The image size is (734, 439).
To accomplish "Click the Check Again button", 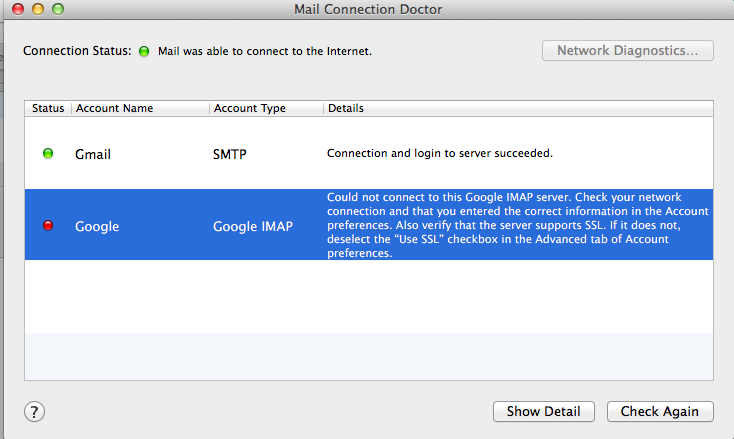I will pyautogui.click(x=660, y=411).
